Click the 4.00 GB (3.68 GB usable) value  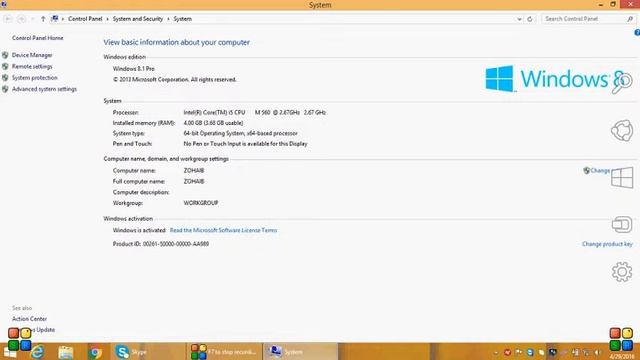(x=213, y=123)
